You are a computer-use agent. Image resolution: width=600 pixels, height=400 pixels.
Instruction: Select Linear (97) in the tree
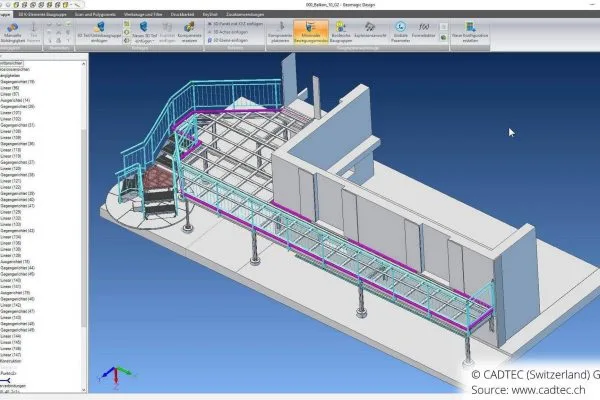(x=10, y=94)
